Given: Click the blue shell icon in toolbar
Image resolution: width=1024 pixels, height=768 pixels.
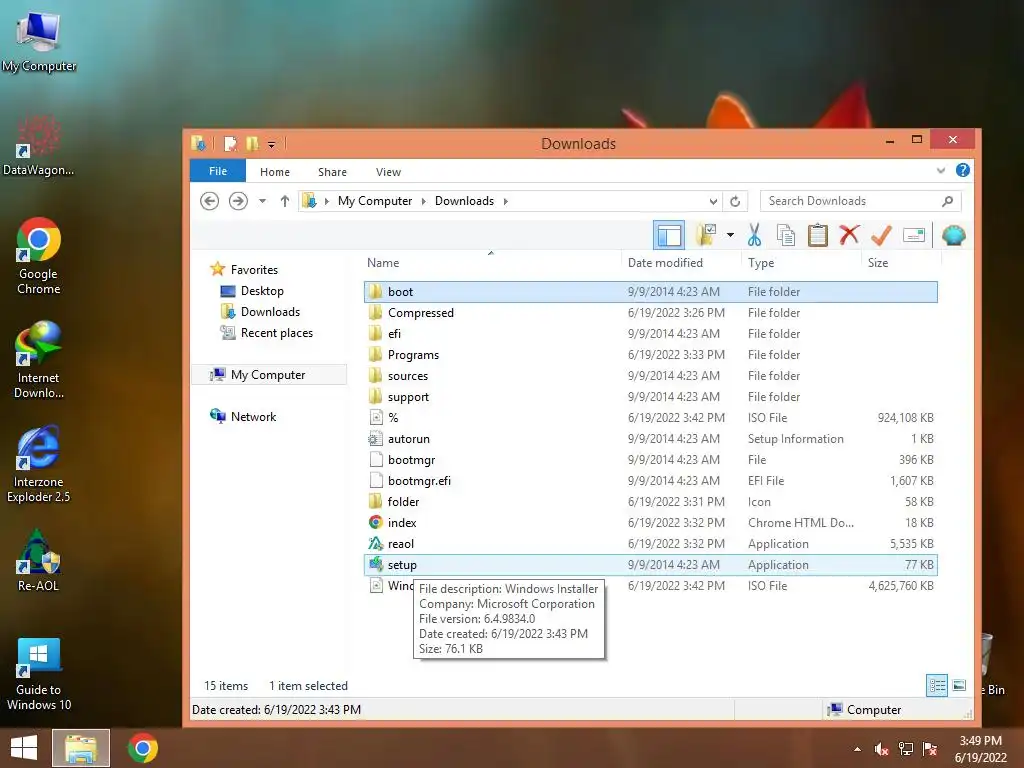Looking at the screenshot, I should pos(953,235).
